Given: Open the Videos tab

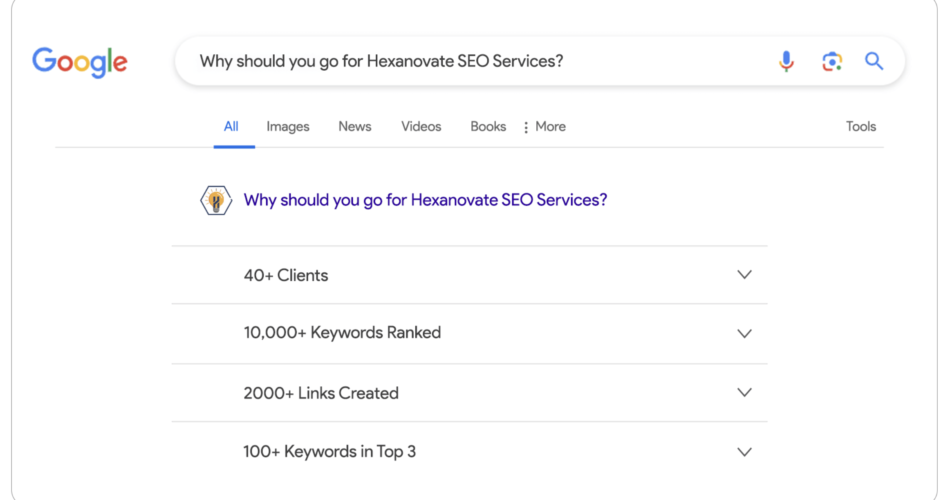Looking at the screenshot, I should tap(421, 127).
